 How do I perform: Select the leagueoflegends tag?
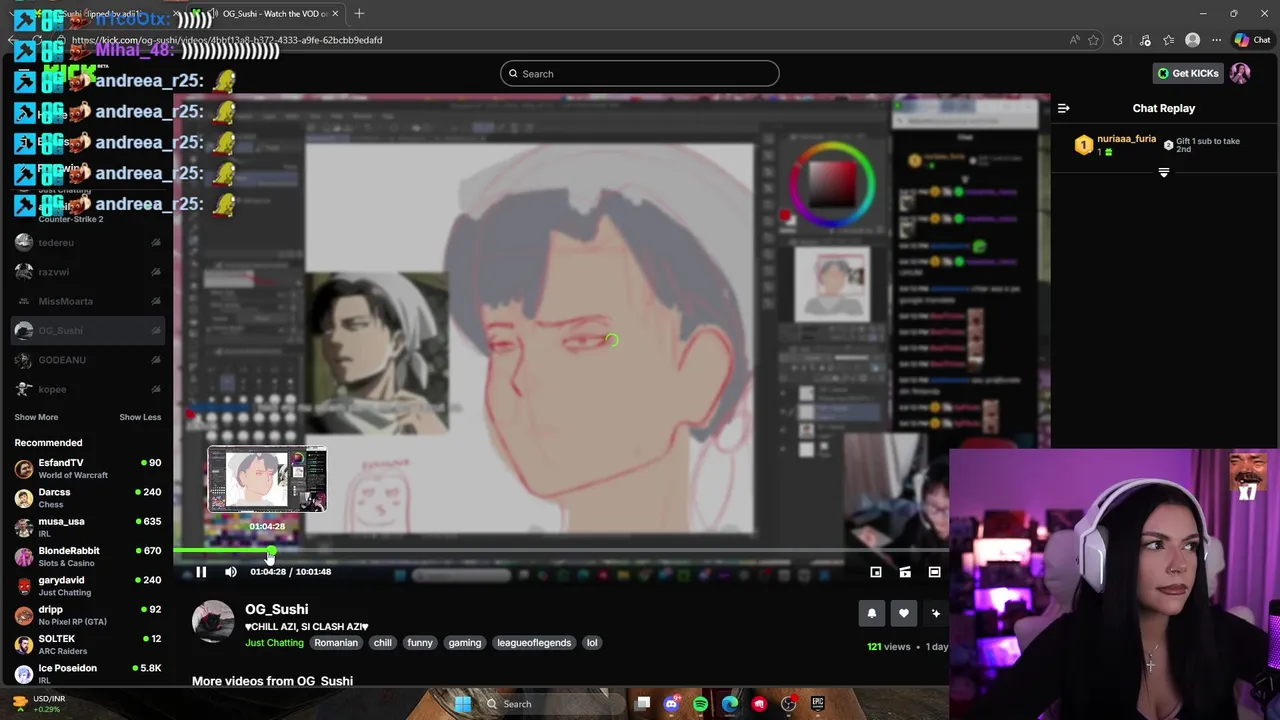[534, 643]
